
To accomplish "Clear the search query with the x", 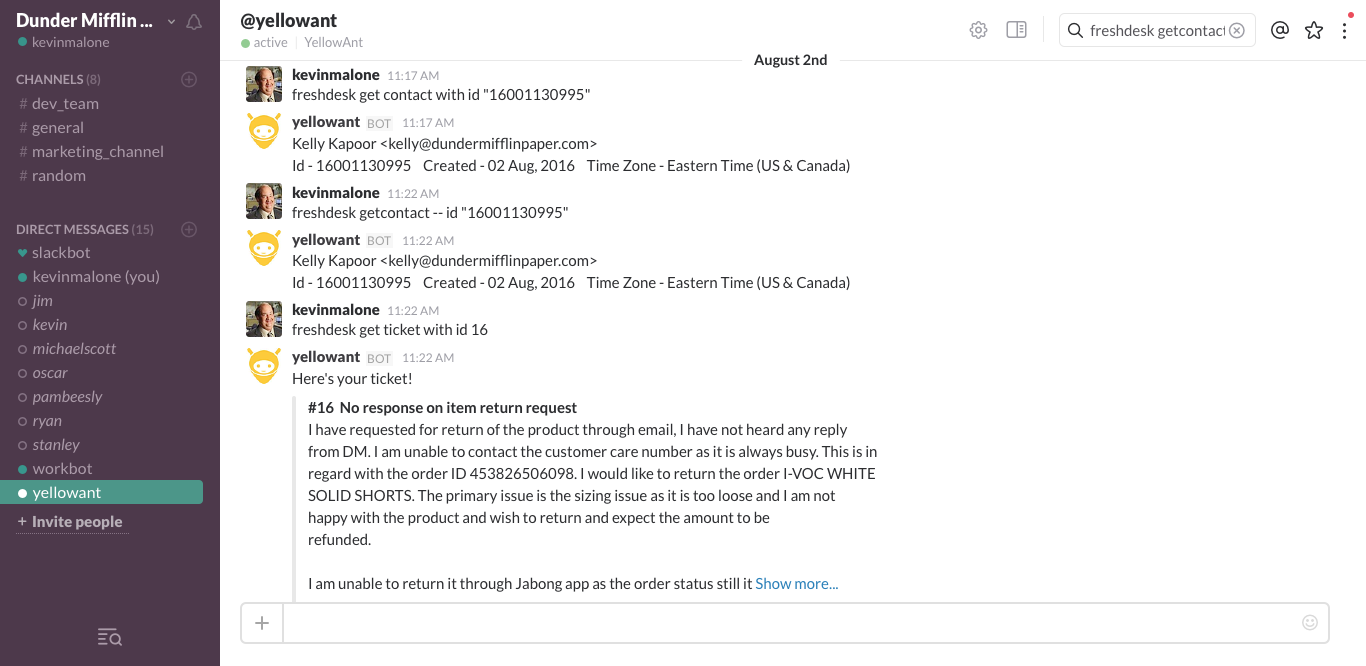I will (x=1237, y=30).
